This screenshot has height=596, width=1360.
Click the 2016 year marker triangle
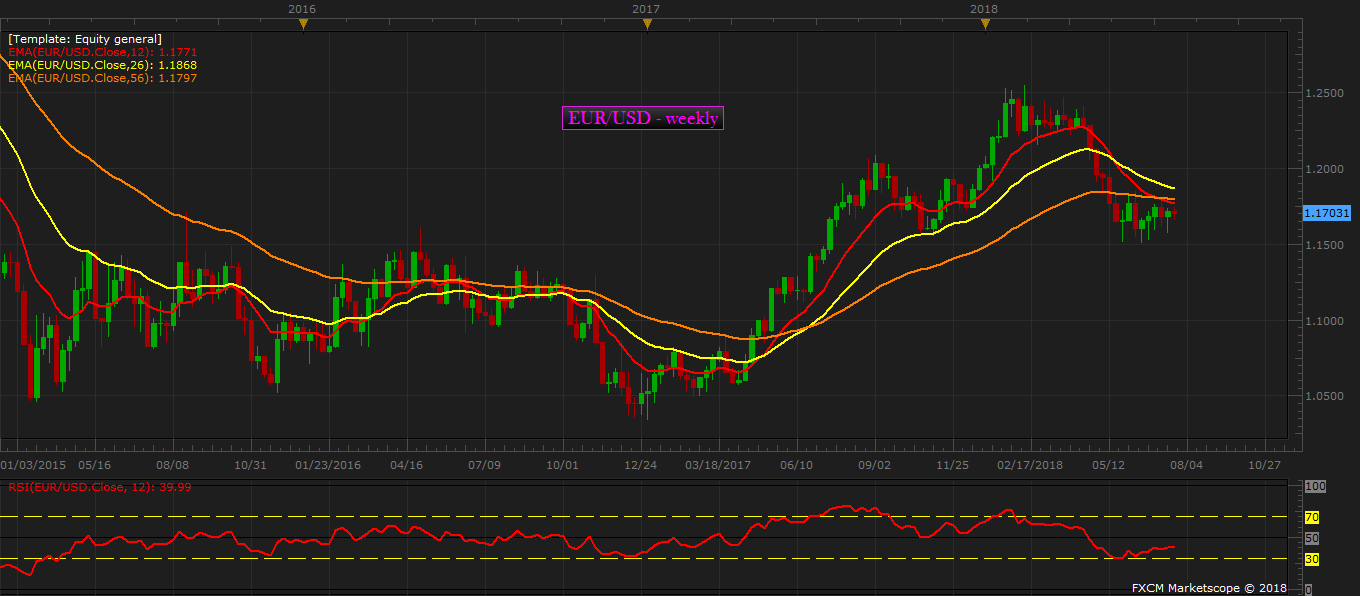pos(303,24)
